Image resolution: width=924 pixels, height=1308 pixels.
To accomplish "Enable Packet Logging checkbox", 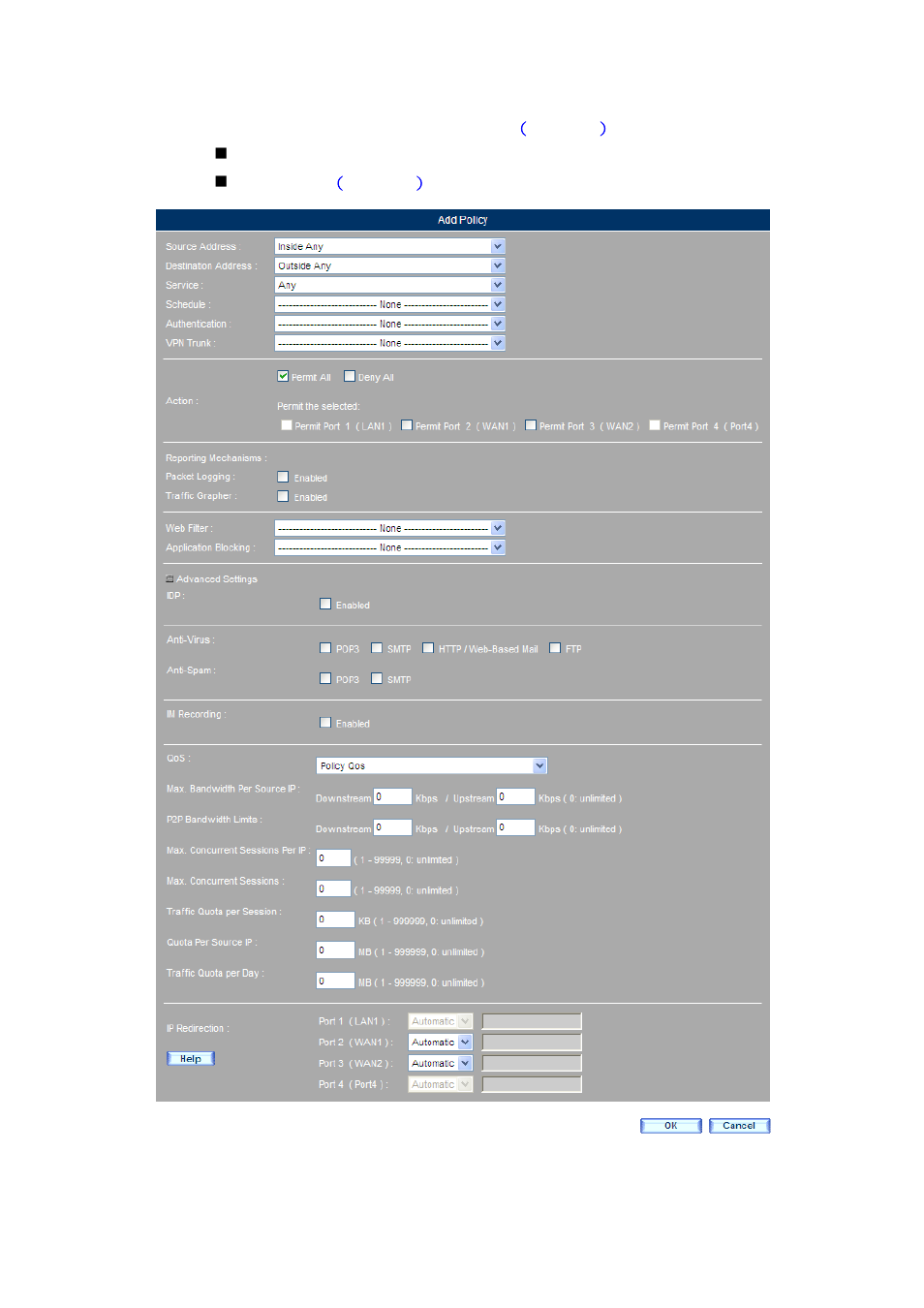I will [x=283, y=477].
